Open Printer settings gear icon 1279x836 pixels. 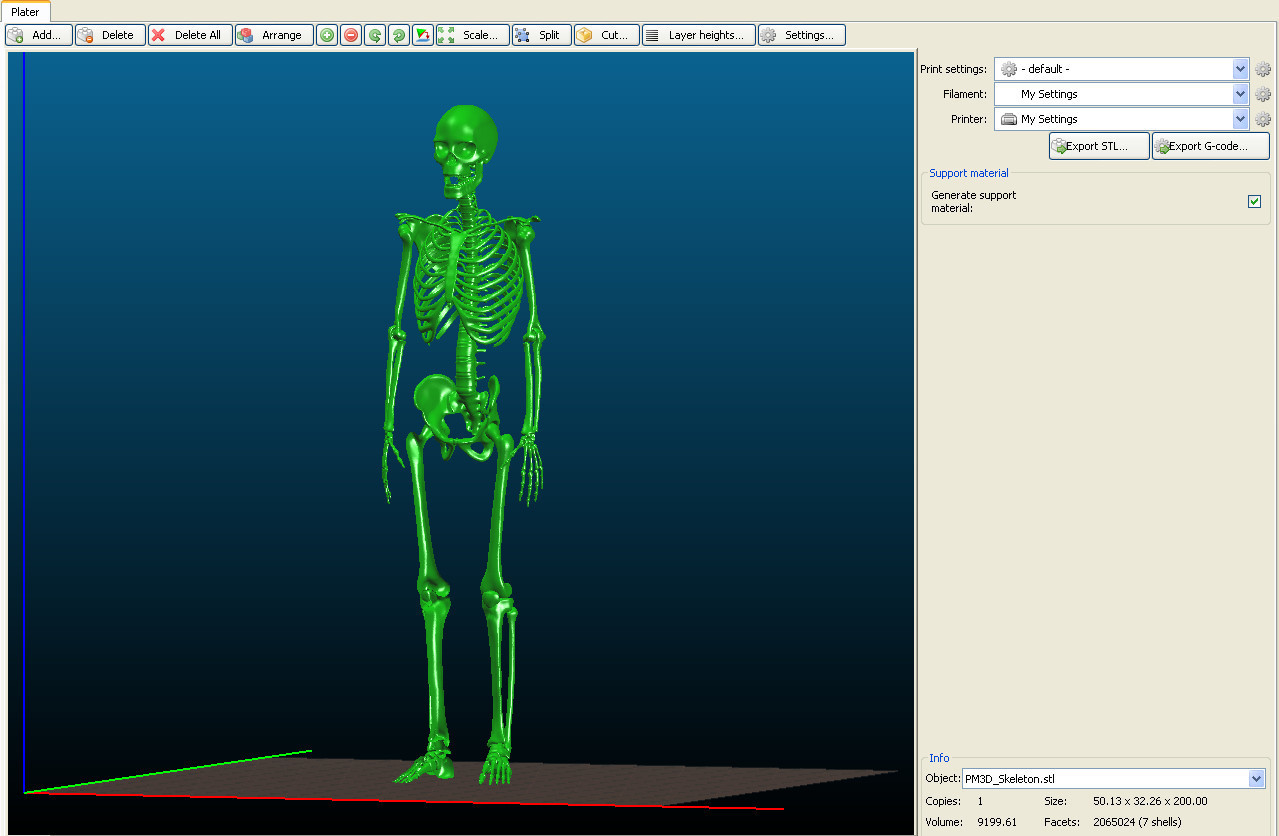[1263, 119]
